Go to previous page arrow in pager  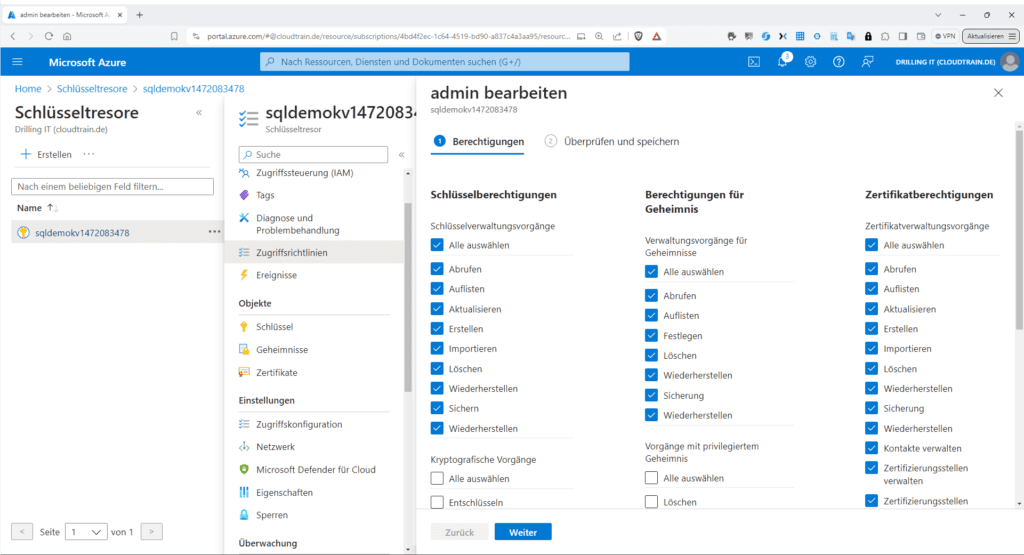22,532
